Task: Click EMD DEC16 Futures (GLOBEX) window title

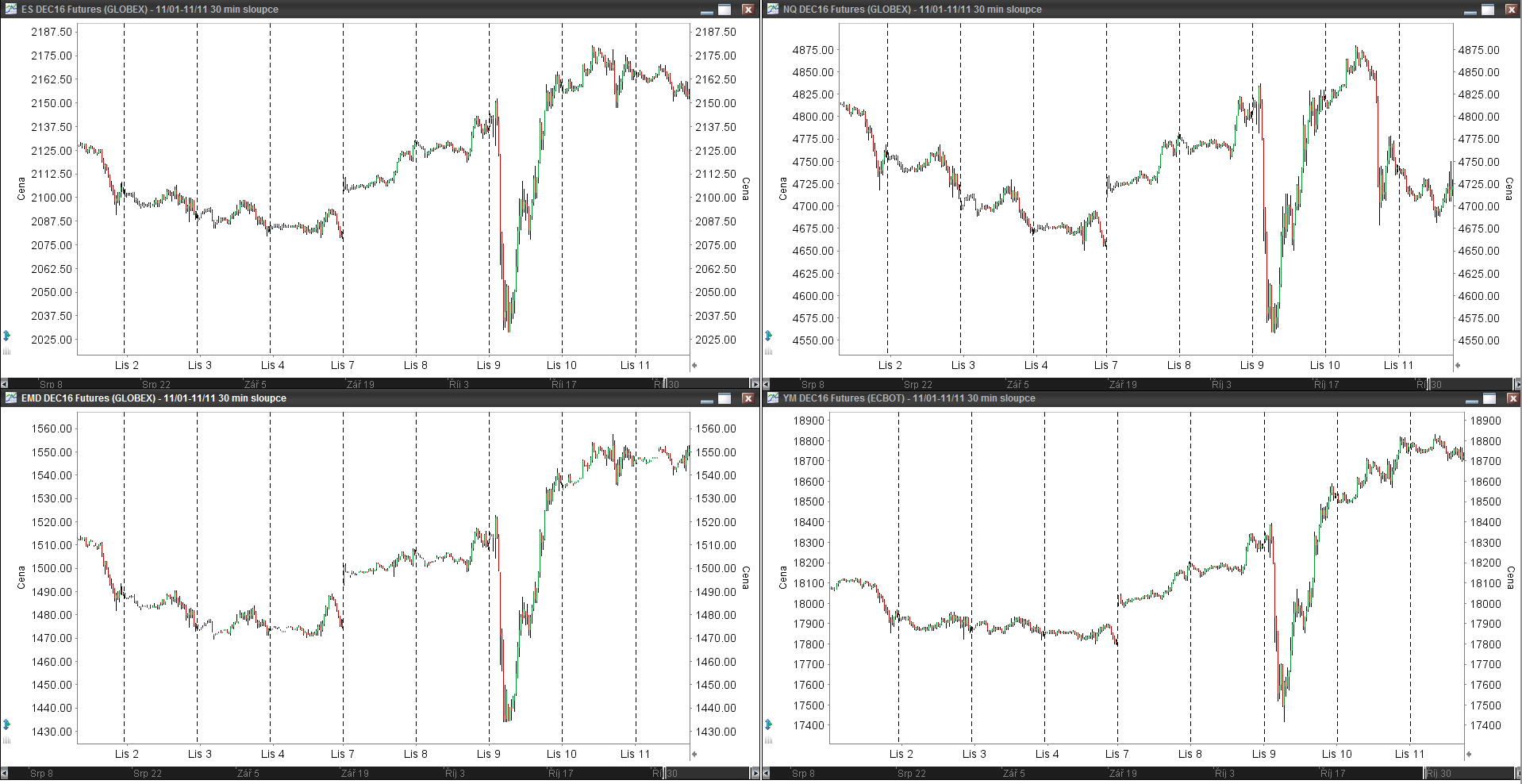Action: pyautogui.click(x=154, y=398)
